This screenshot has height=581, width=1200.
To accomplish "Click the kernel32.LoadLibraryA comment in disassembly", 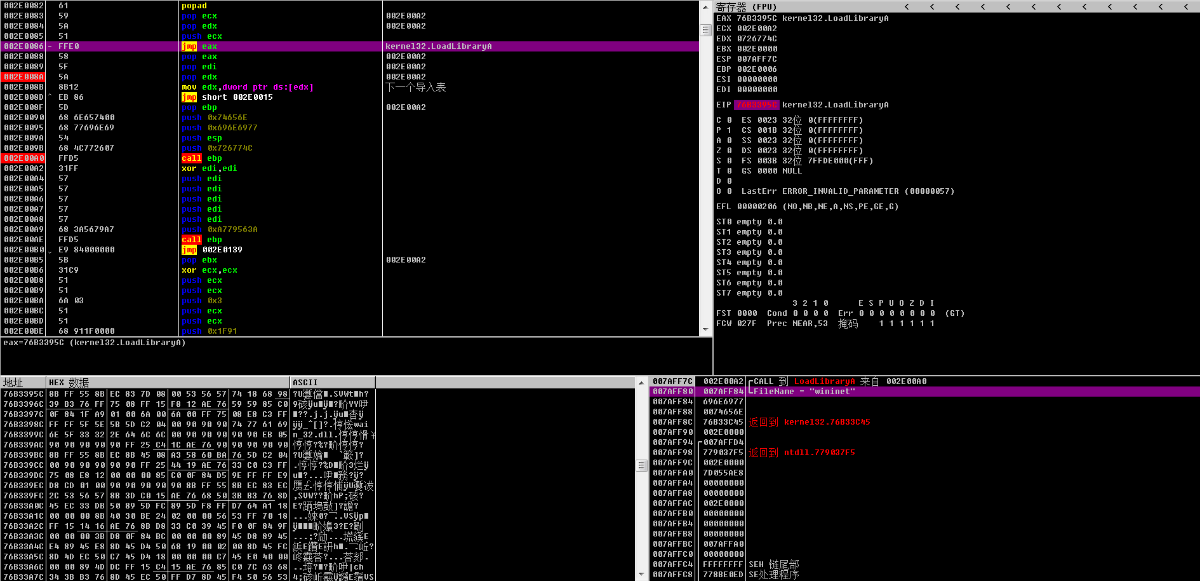I will 438,46.
